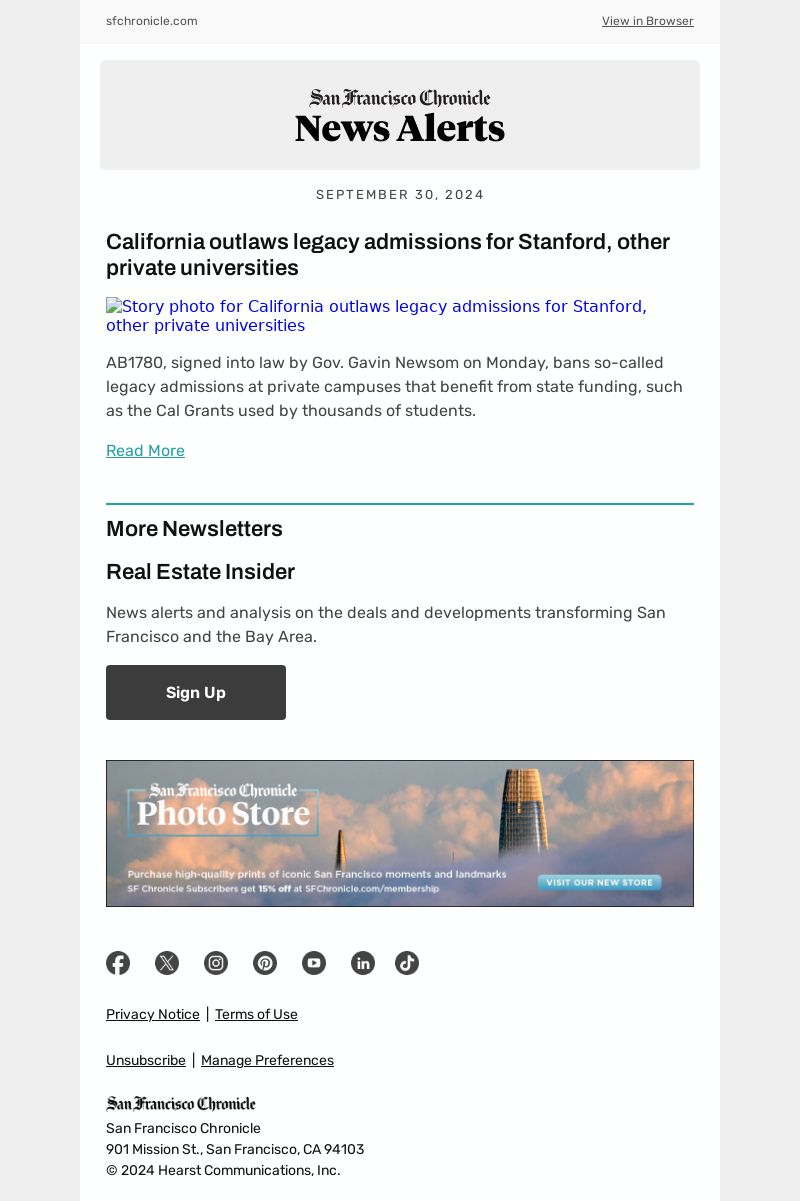This screenshot has height=1201, width=800.
Task: Click Visit Our New Store button
Action: coord(599,883)
